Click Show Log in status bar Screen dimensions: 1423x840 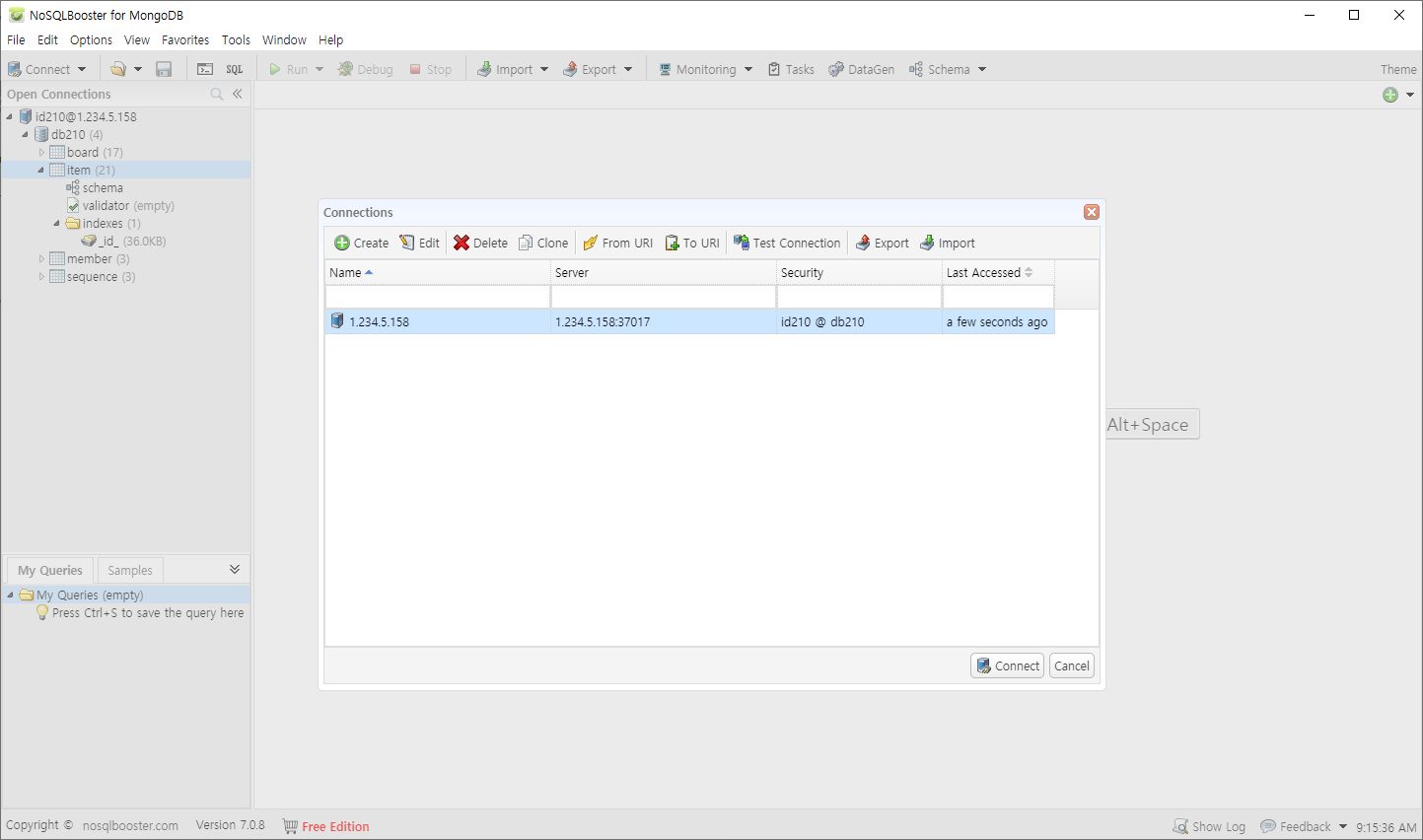pos(1209,826)
